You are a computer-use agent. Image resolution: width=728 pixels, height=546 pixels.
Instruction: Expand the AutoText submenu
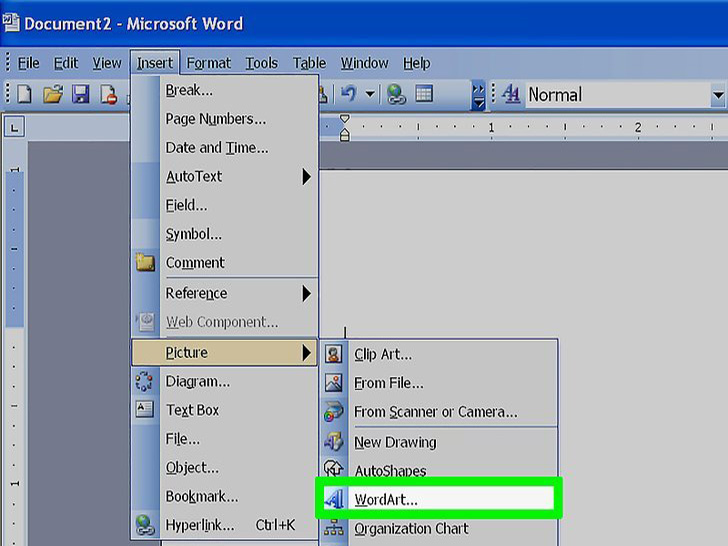(x=225, y=176)
